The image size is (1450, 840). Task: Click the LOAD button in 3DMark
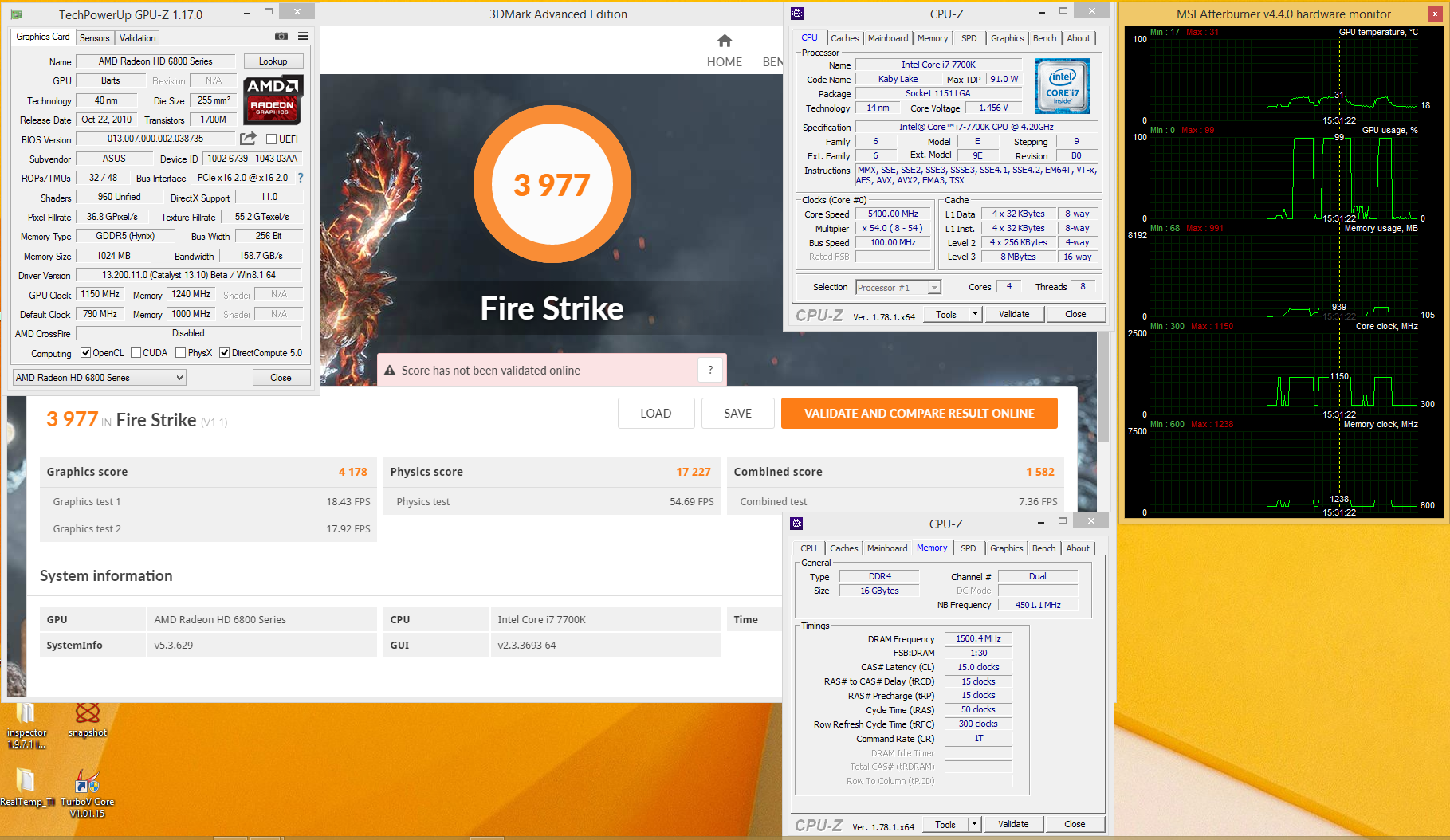click(656, 414)
